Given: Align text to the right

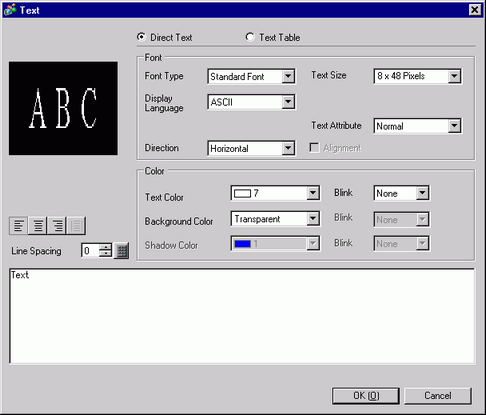Looking at the screenshot, I should pos(57,226).
